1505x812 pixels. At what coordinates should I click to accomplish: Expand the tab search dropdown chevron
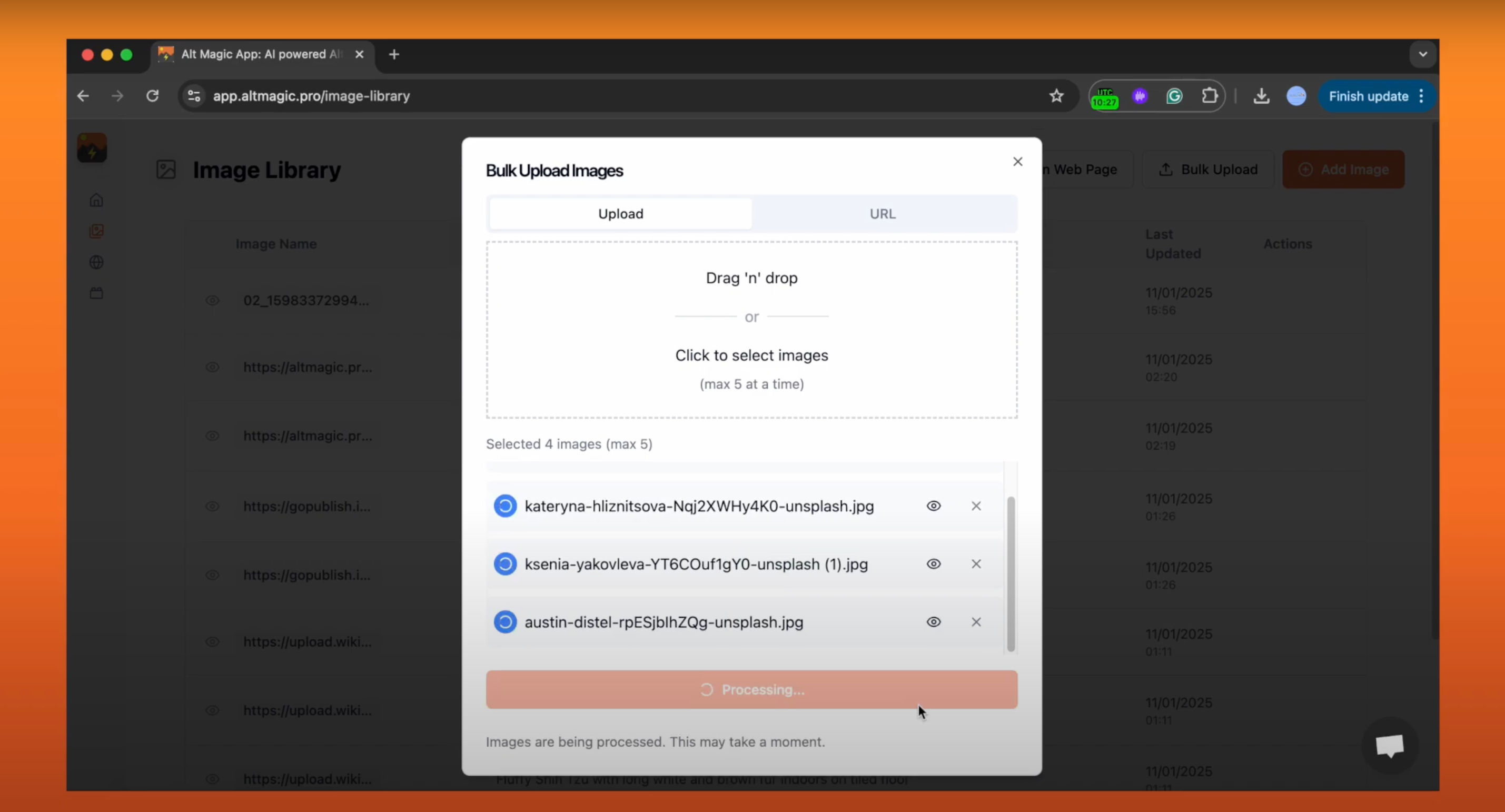coord(1423,54)
